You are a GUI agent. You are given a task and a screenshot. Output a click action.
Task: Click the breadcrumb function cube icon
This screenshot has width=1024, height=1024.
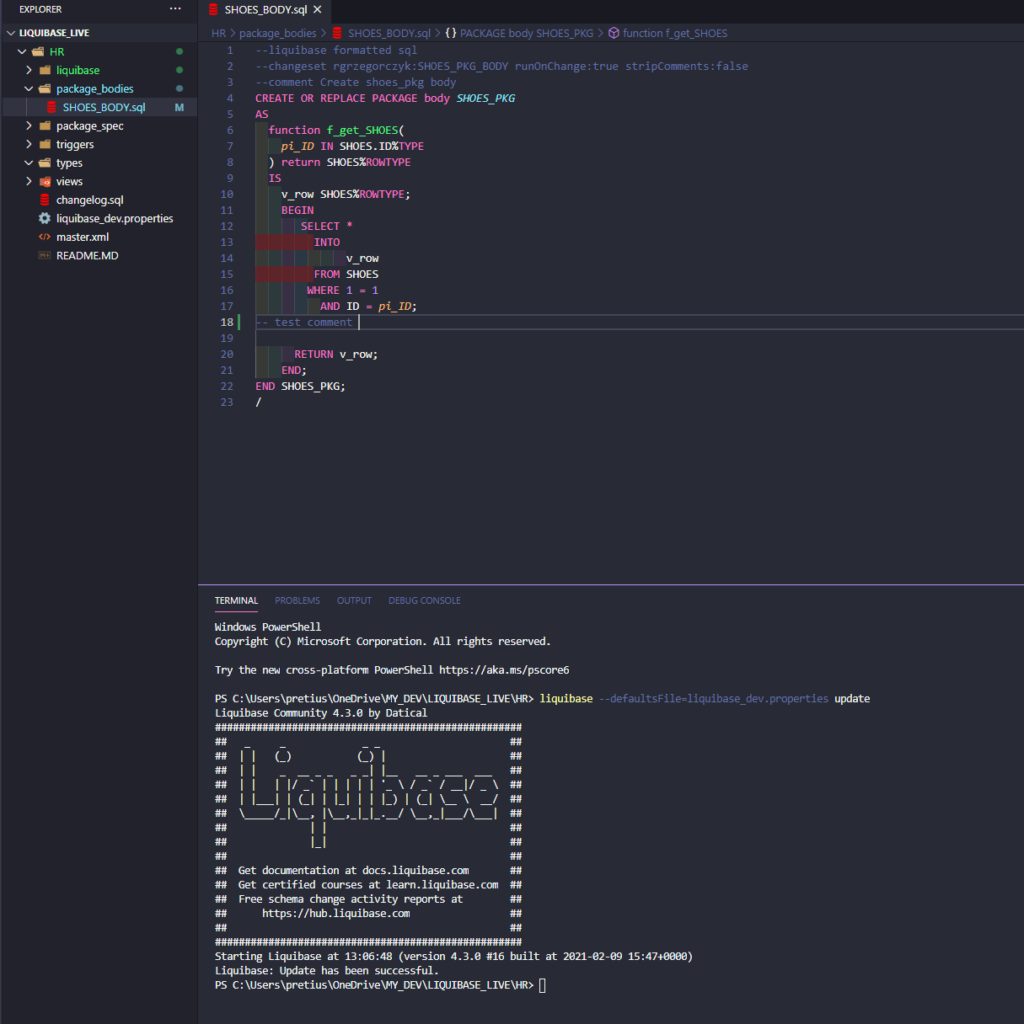pyautogui.click(x=614, y=33)
